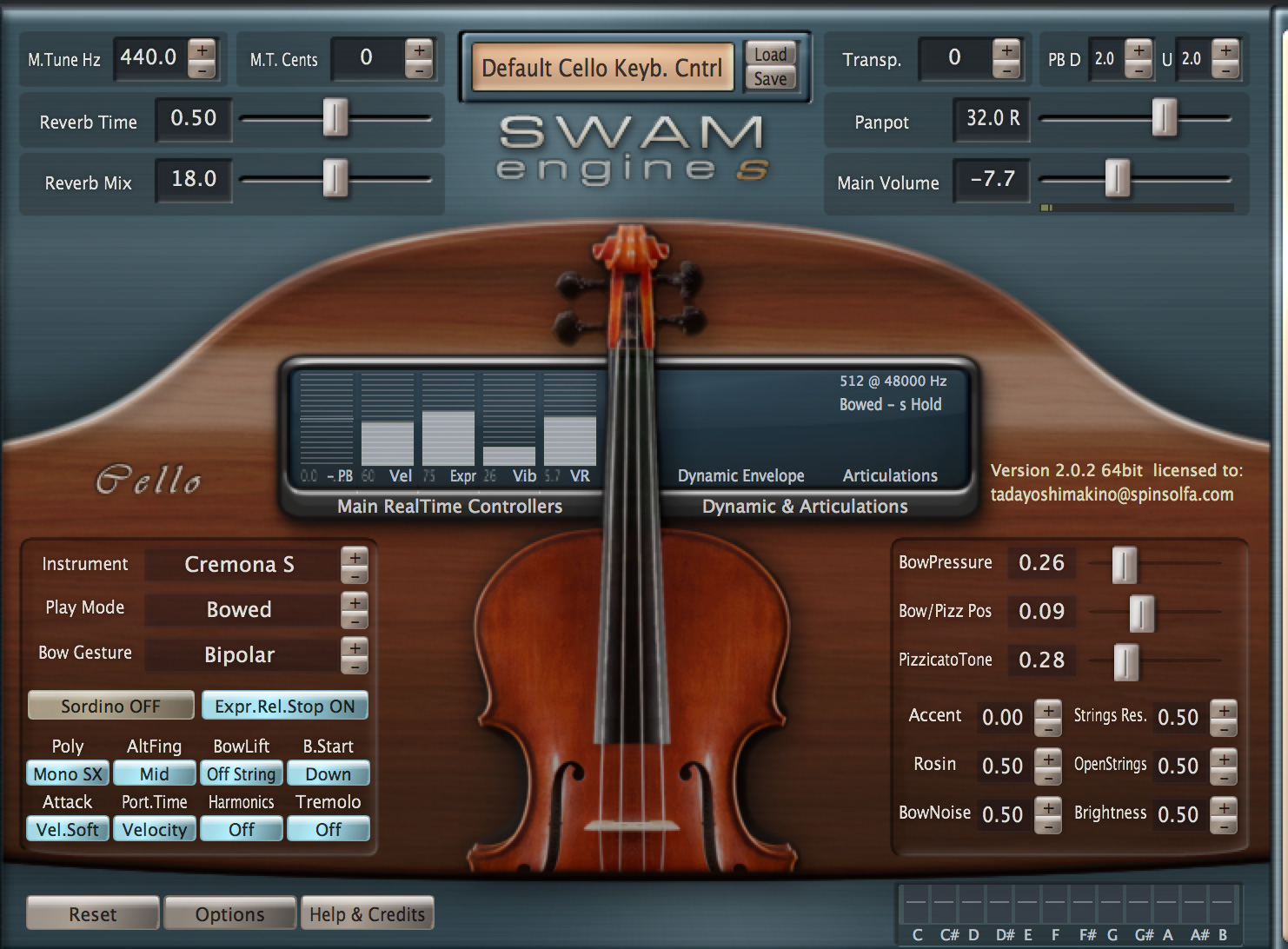
Task: Increase PB D range with plus button
Action: point(1139,50)
